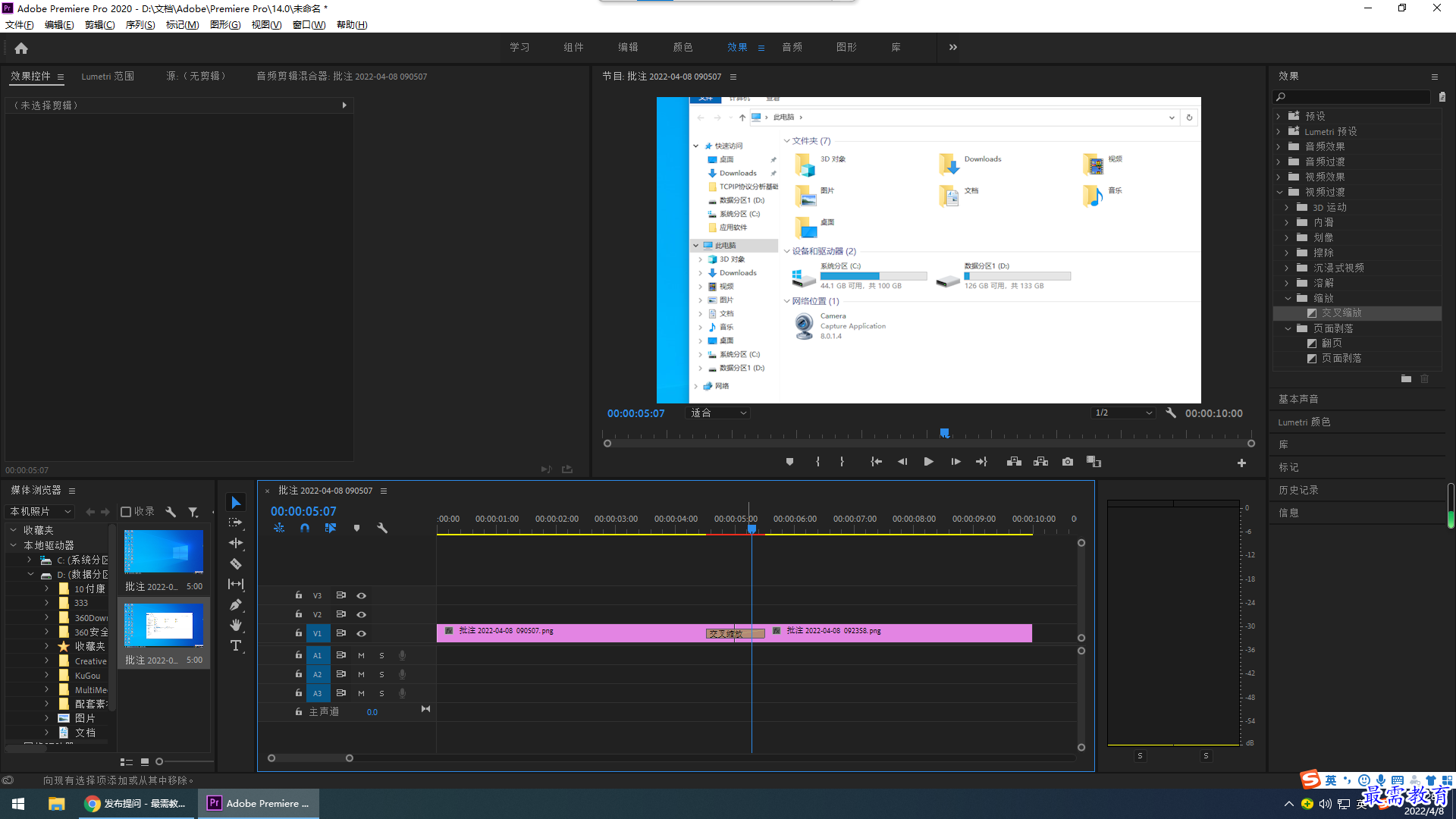Step forward one frame
Image resolution: width=1456 pixels, height=819 pixels.
point(955,462)
